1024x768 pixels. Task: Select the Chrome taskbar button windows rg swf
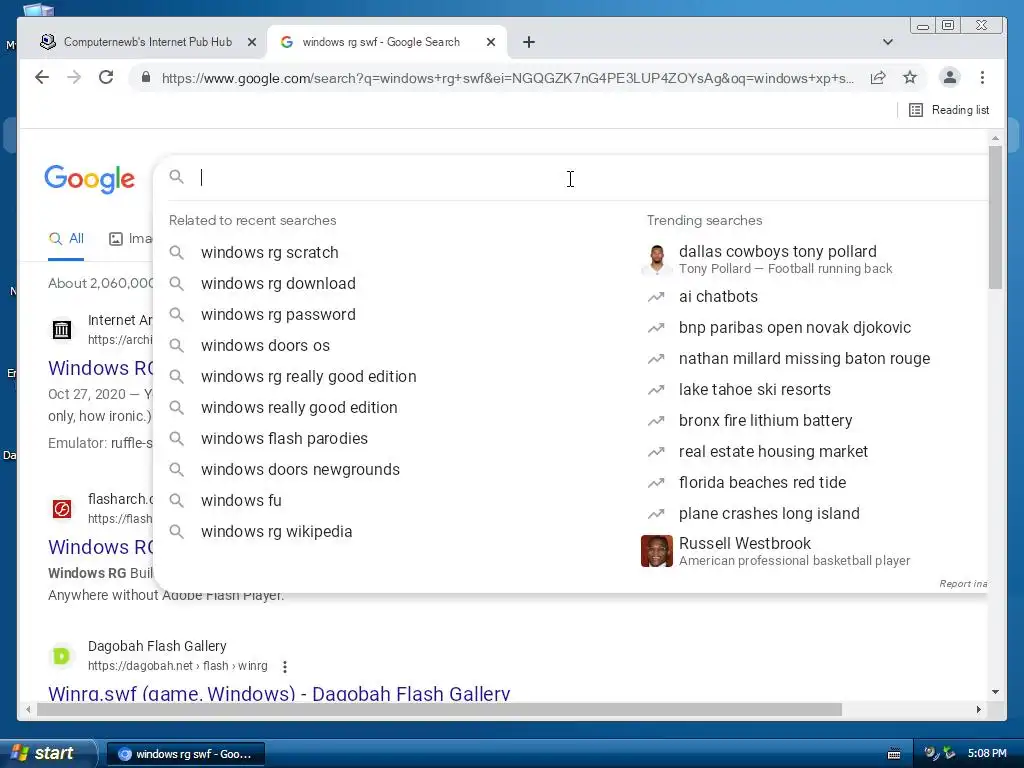pyautogui.click(x=186, y=754)
